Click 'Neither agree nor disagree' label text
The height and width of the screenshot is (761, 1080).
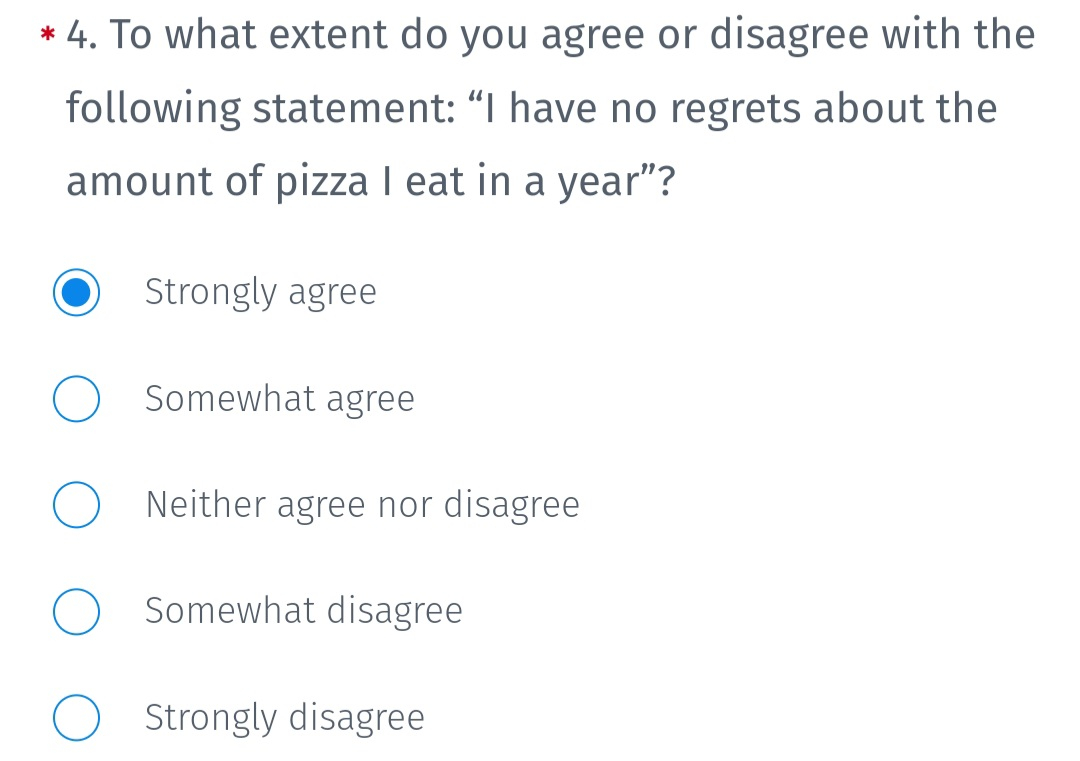363,505
